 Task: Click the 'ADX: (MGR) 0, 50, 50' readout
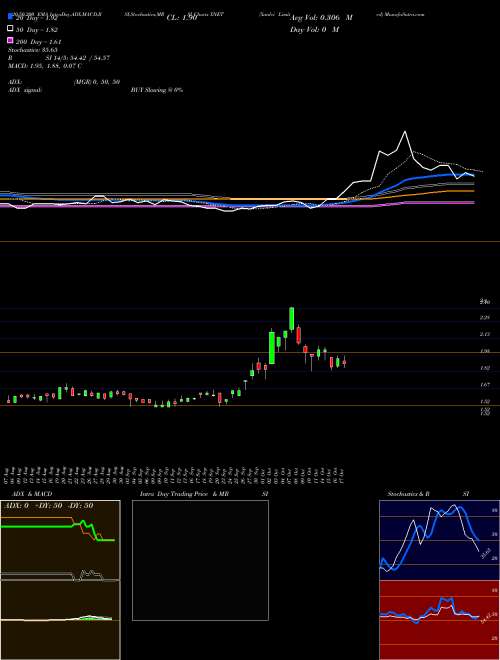pyautogui.click(x=64, y=82)
